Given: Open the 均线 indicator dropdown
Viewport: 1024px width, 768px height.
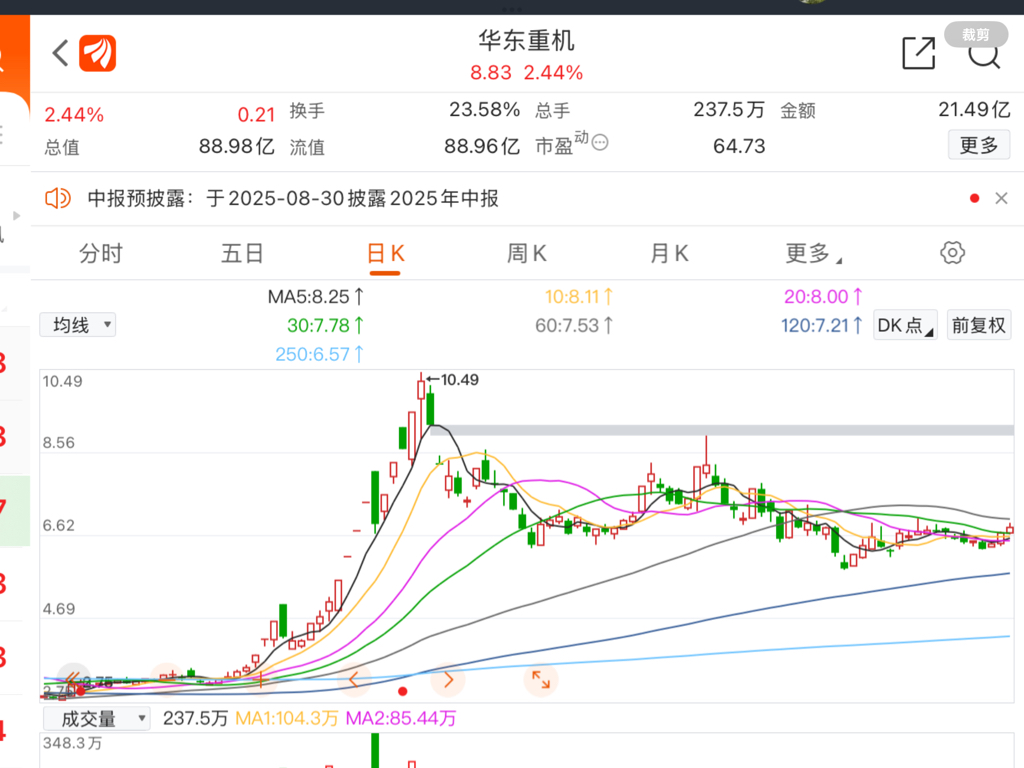Looking at the screenshot, I should click(x=78, y=325).
